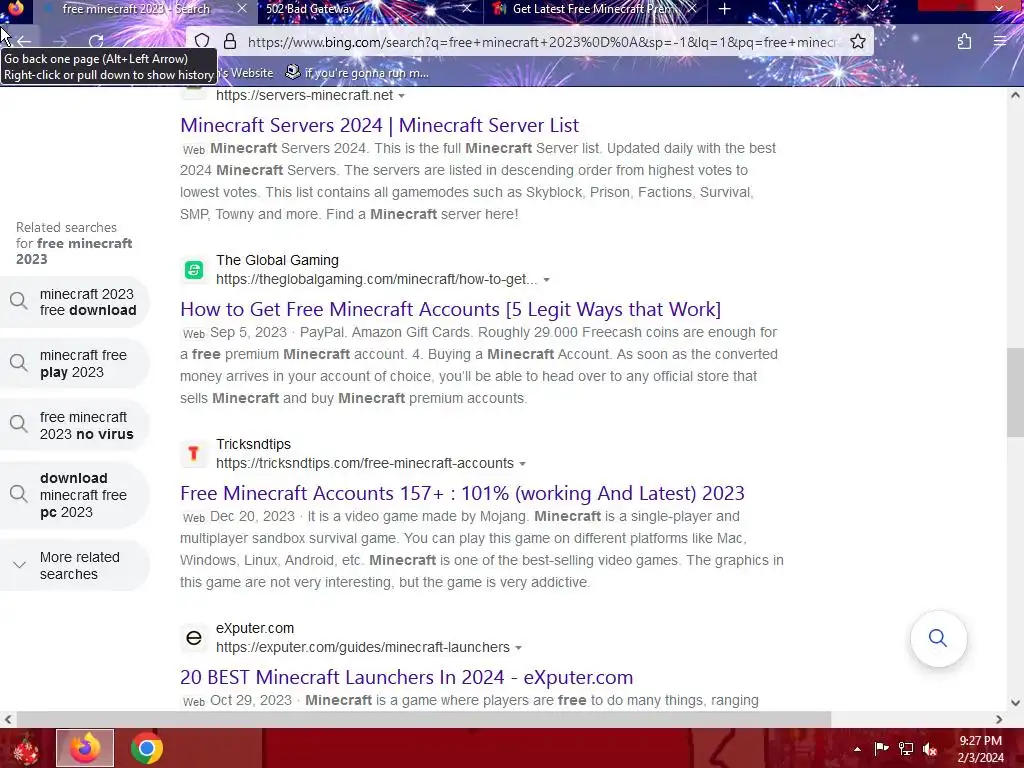The height and width of the screenshot is (768, 1024).
Task: Click the vertical scrollbar down arrow
Action: pyautogui.click(x=1015, y=703)
